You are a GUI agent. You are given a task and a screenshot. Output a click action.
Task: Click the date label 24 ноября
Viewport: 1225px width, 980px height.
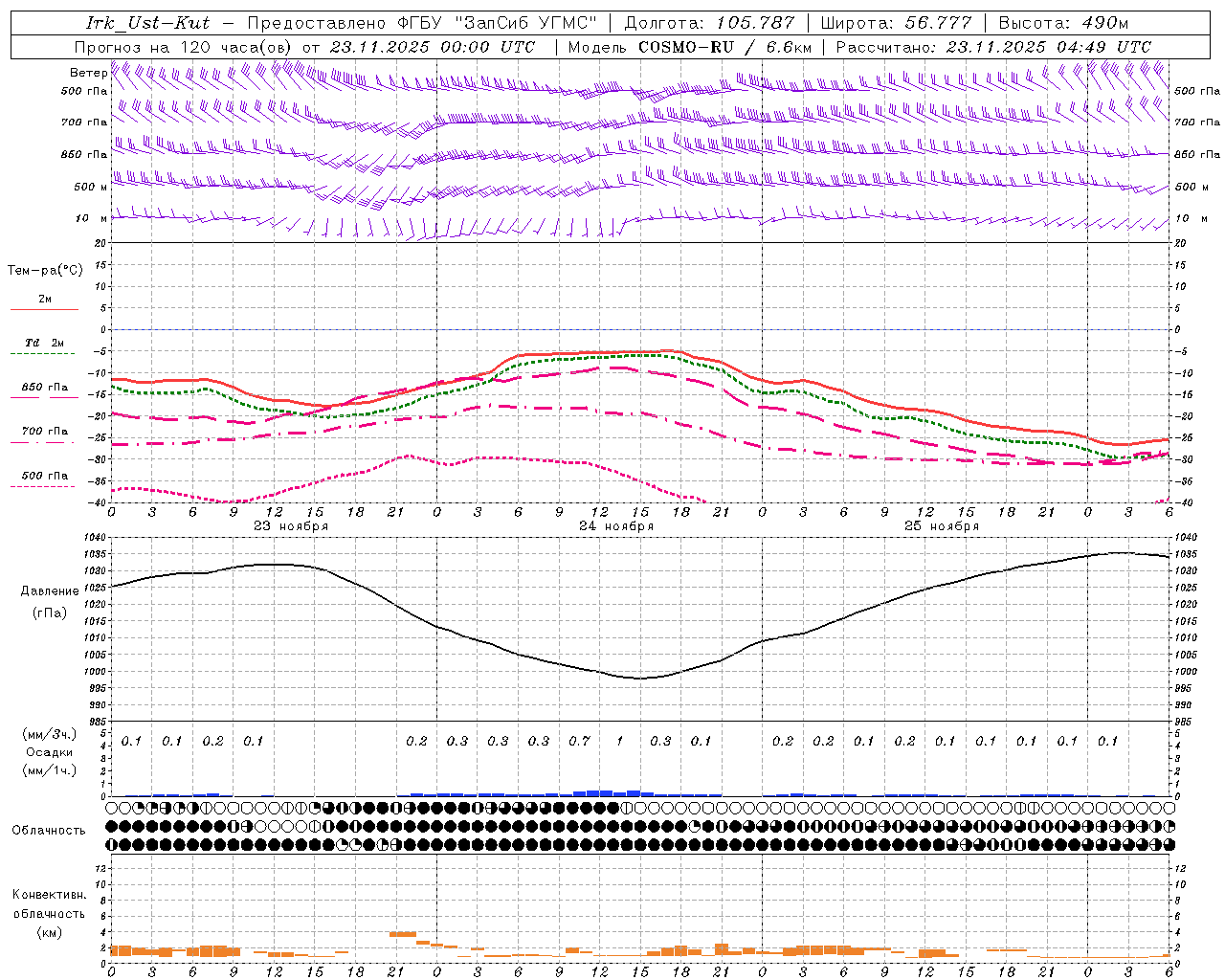pos(616,526)
